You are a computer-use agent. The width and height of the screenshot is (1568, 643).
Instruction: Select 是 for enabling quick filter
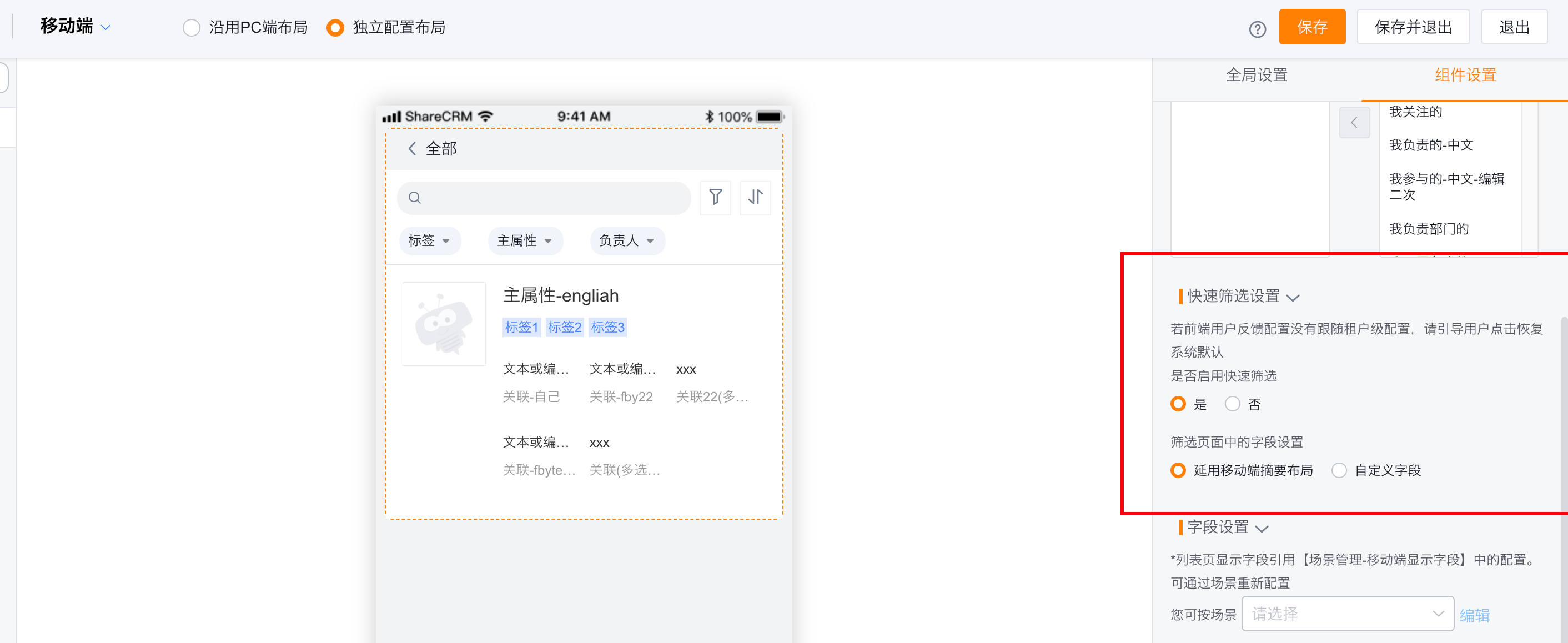1178,404
